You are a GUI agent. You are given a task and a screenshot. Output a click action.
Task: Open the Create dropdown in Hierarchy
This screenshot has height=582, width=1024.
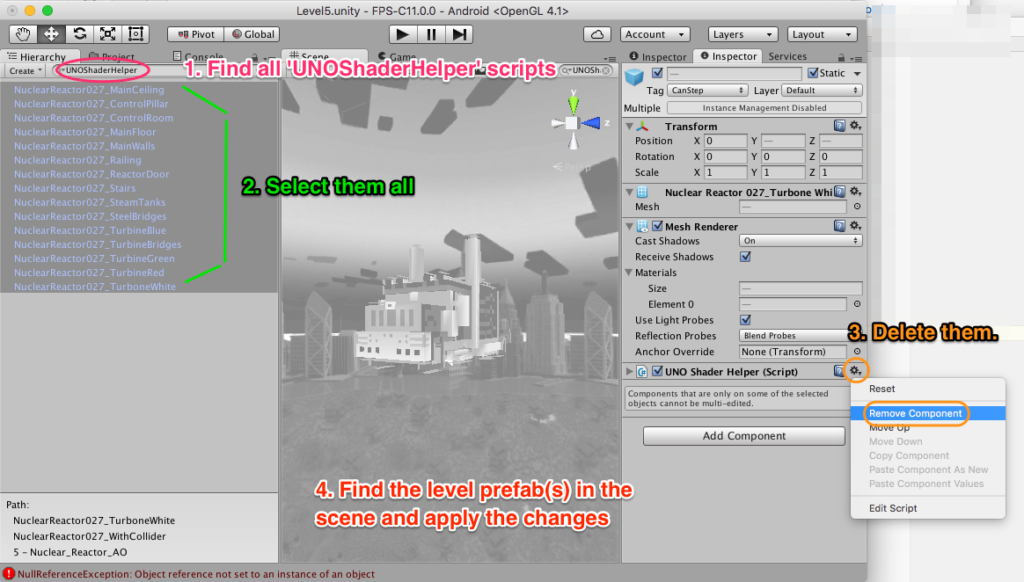25,71
